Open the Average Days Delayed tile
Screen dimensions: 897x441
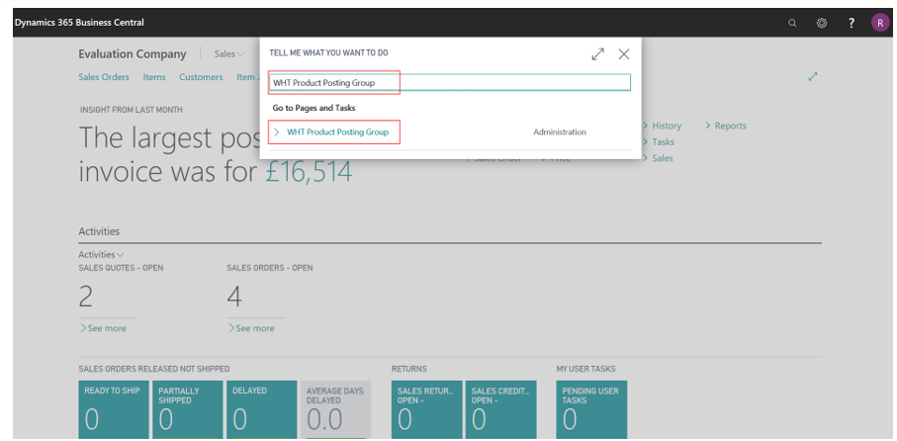(336, 410)
